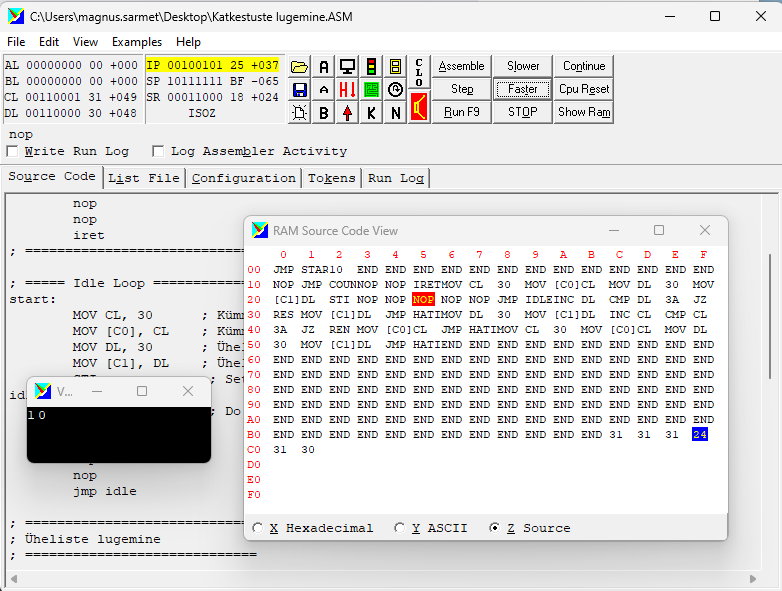Click the black VDU output display area

click(x=119, y=434)
